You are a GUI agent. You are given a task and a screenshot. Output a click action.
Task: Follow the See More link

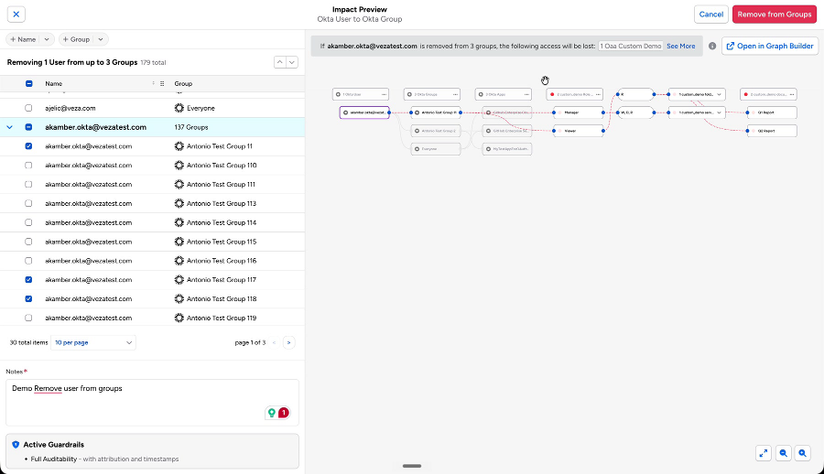(x=681, y=46)
